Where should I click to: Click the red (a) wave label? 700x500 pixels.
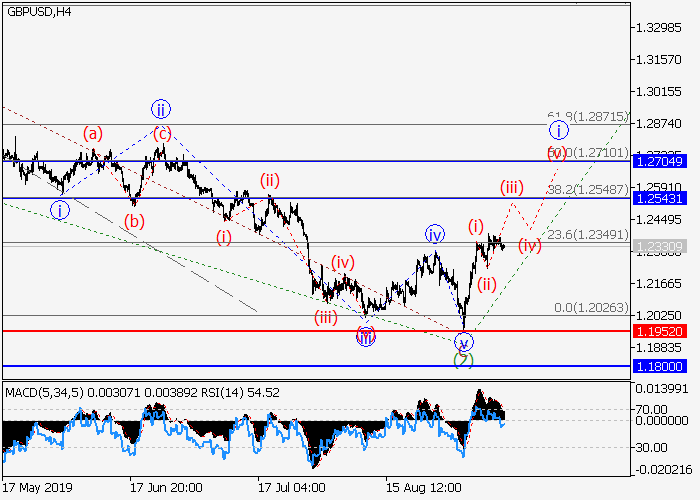[93, 132]
